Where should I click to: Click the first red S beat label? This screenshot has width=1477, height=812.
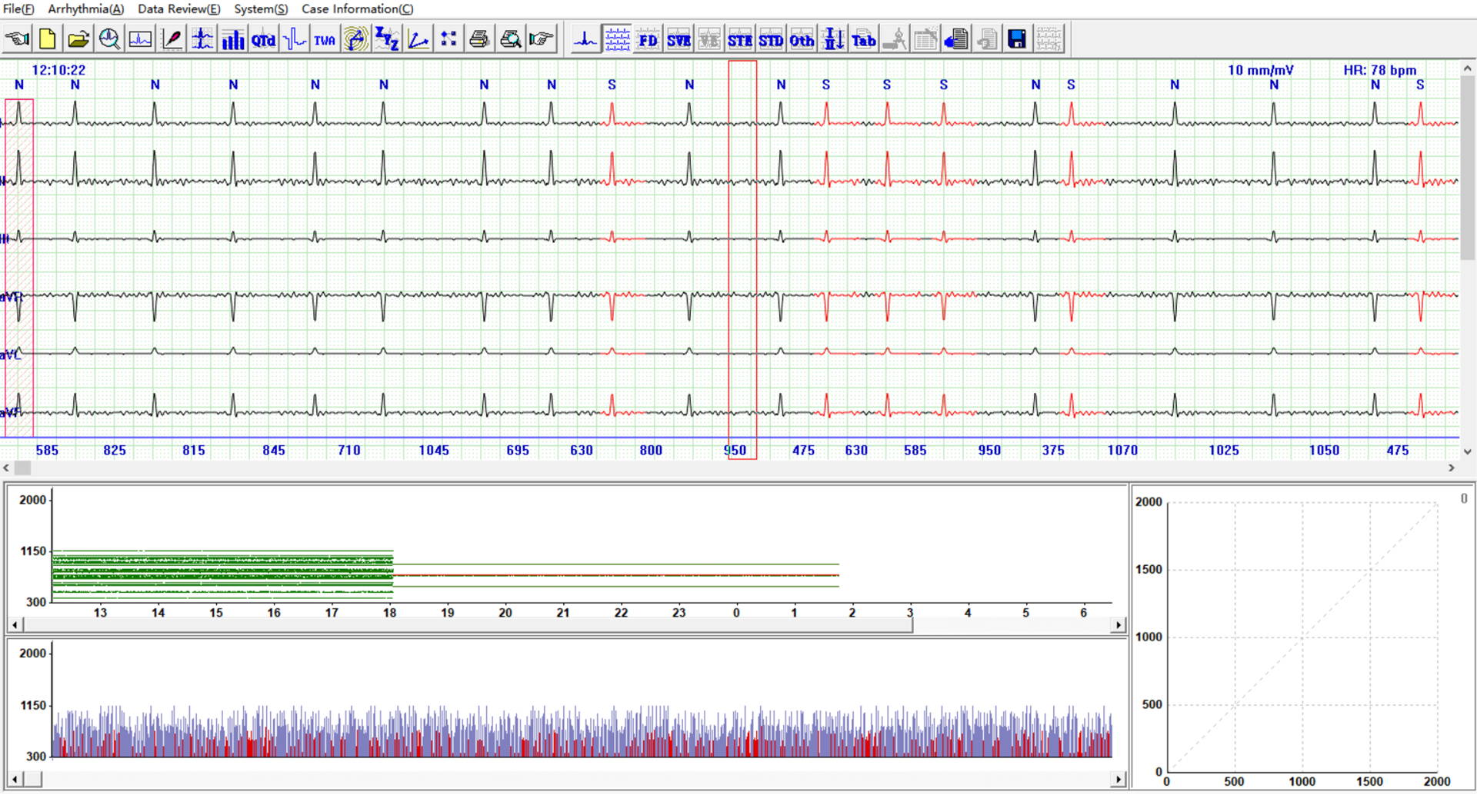[x=612, y=85]
